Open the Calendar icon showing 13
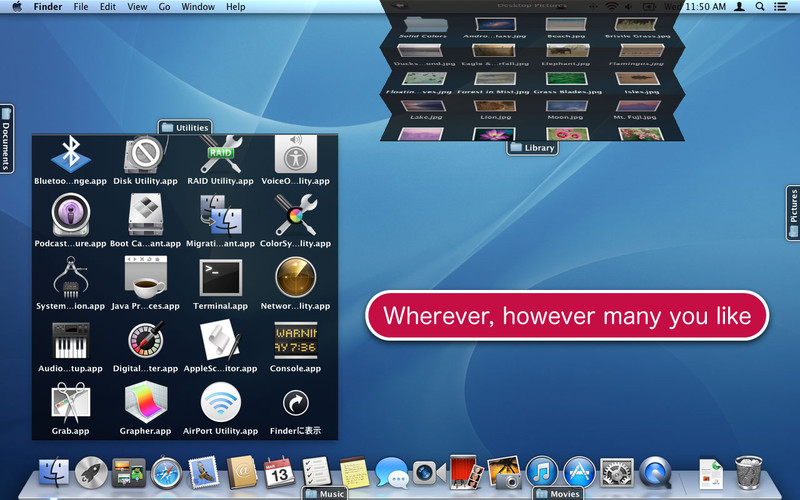This screenshot has width=800, height=500. tap(279, 472)
